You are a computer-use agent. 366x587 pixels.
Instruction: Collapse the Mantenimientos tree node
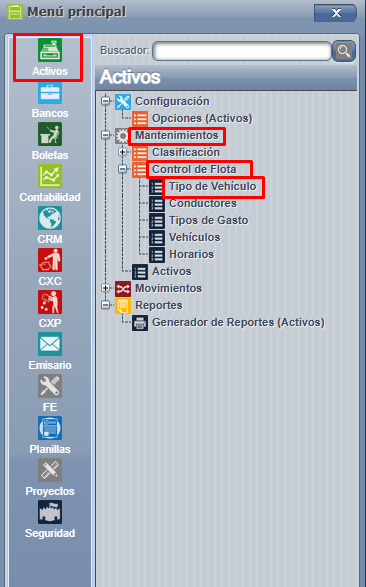point(106,135)
